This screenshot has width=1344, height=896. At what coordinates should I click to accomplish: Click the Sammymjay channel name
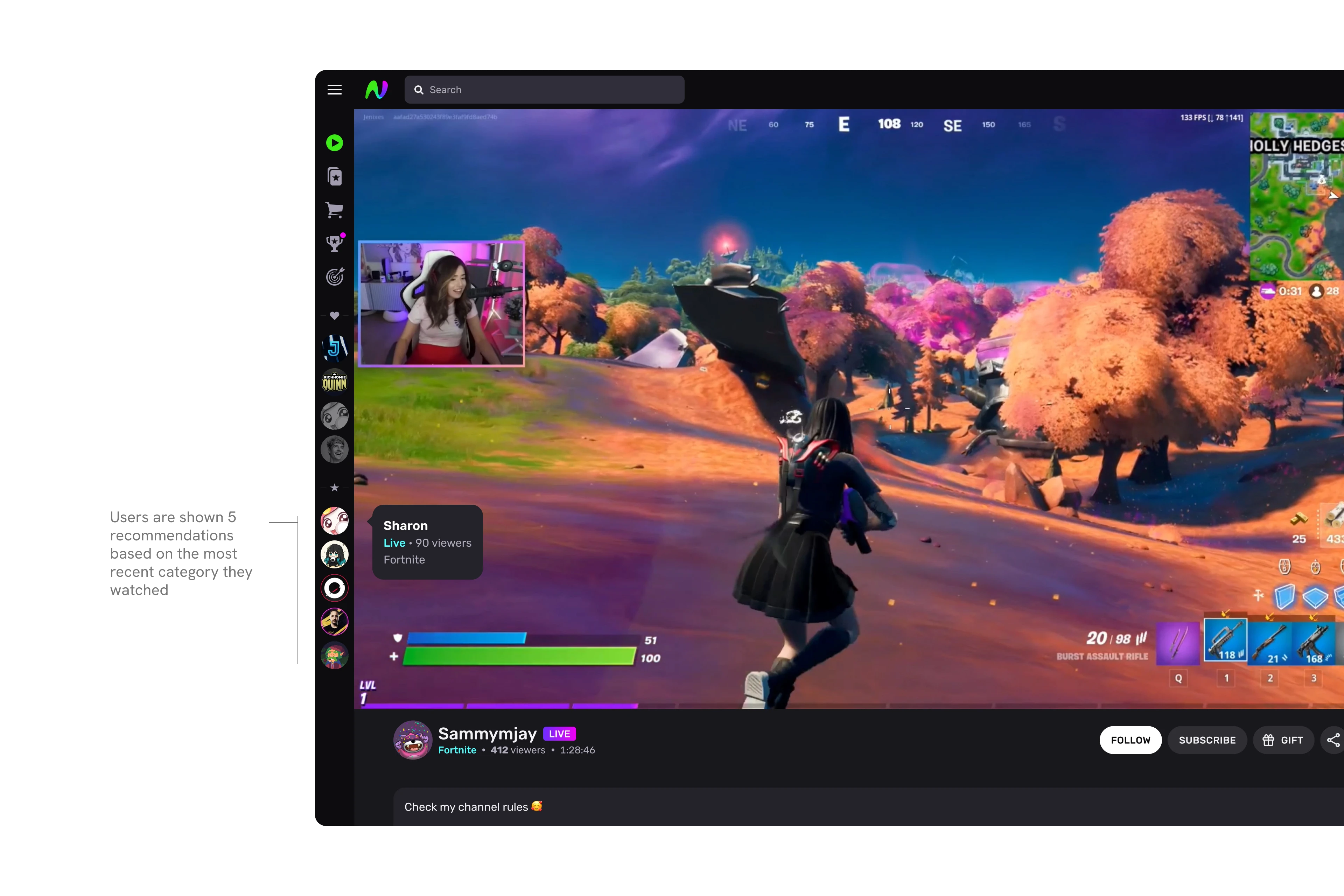coord(487,733)
